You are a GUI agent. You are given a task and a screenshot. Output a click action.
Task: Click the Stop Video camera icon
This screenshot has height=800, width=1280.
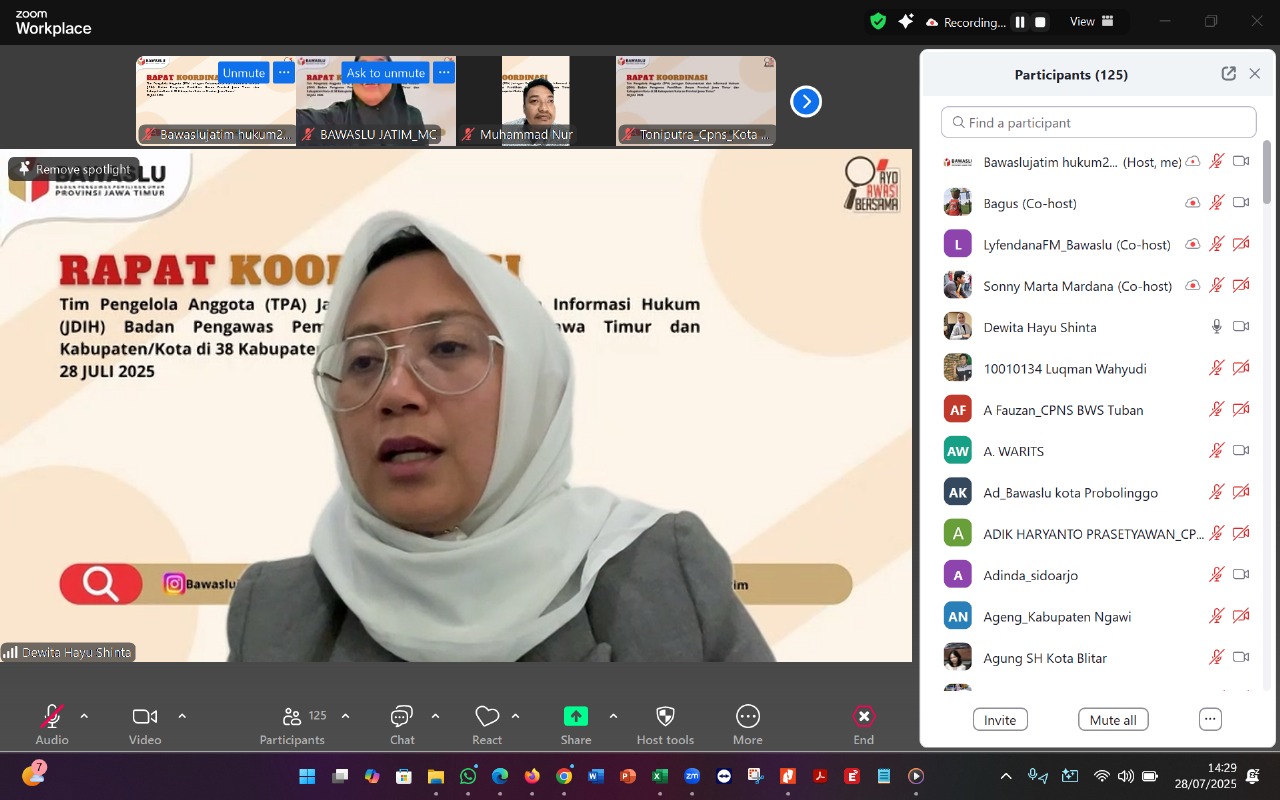[x=144, y=716]
